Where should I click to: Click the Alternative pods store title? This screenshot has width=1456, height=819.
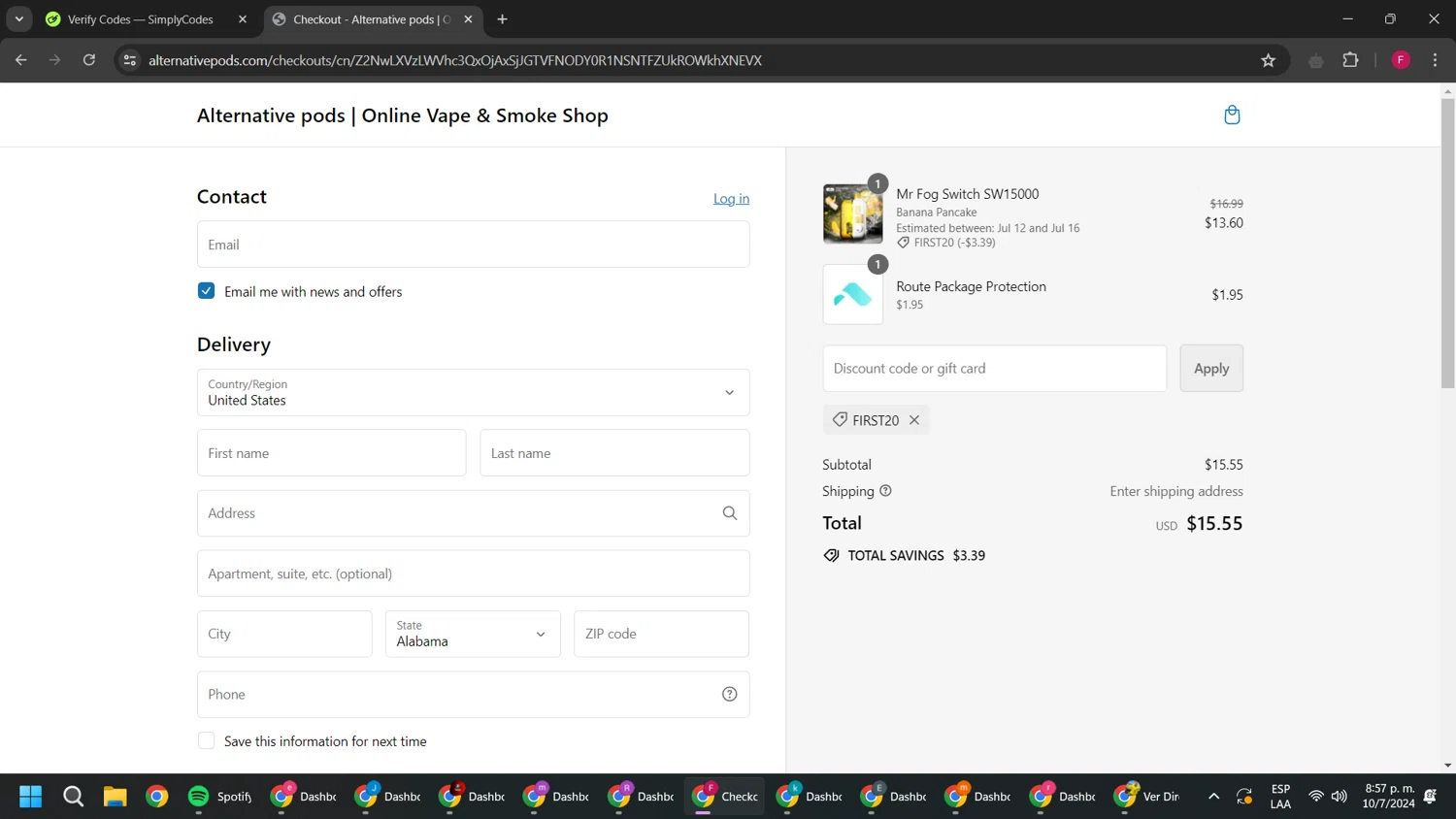click(x=403, y=115)
